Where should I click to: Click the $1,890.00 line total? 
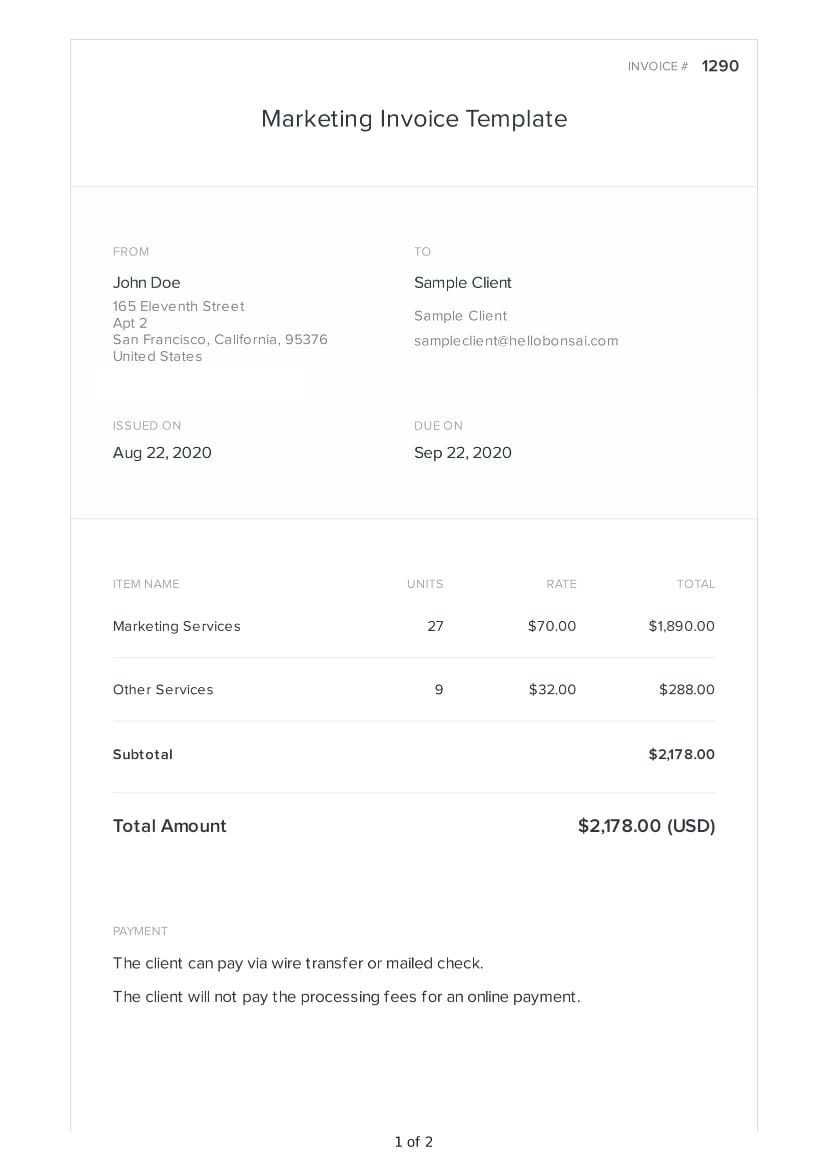[681, 626]
